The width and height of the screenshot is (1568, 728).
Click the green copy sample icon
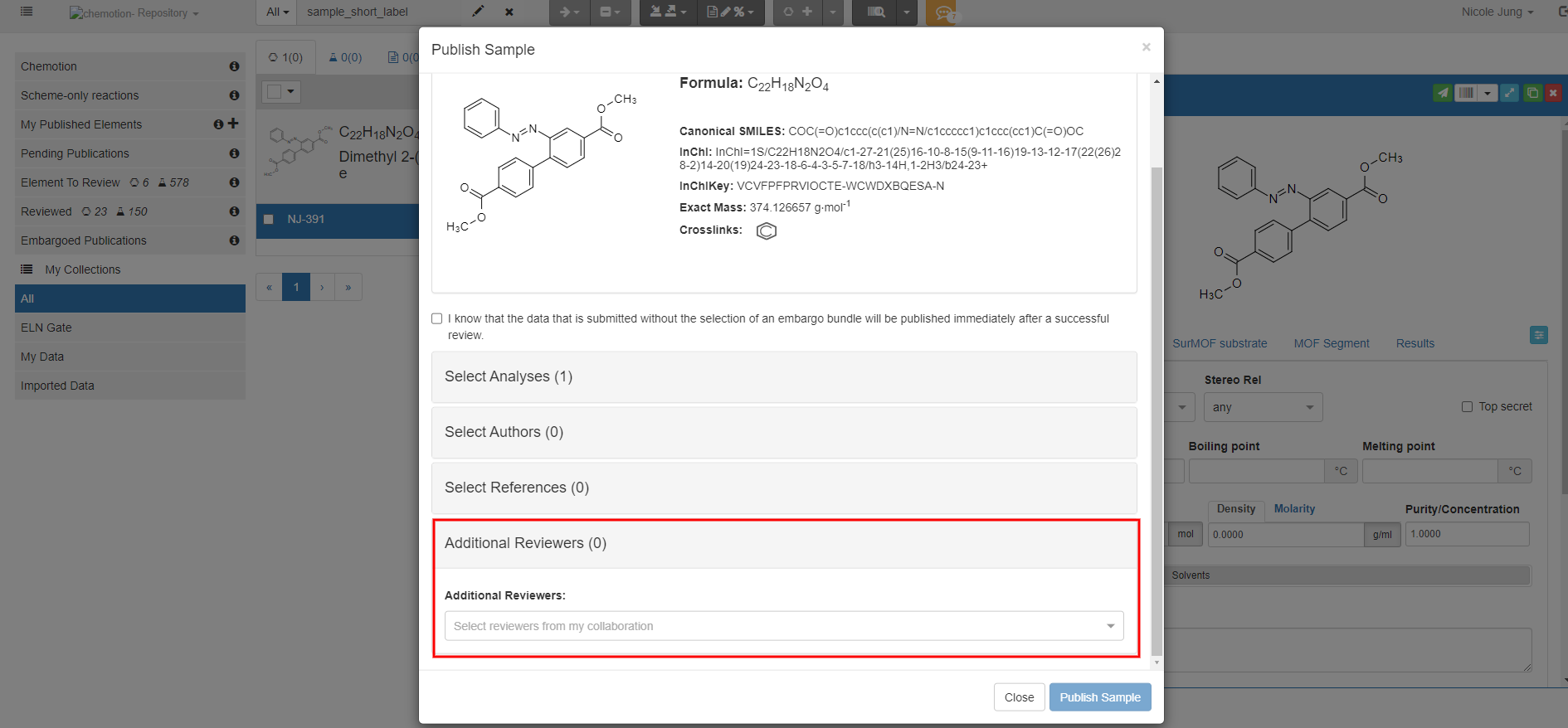[x=1532, y=93]
